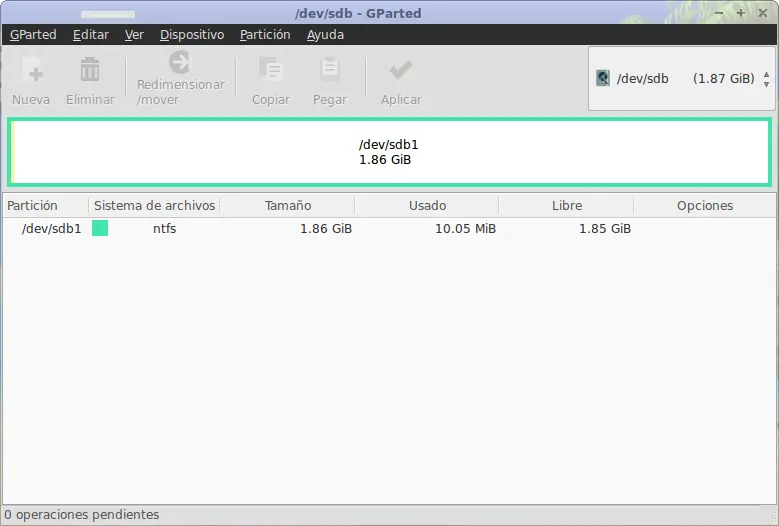
Task: Minimize the GParted window
Action: [719, 13]
